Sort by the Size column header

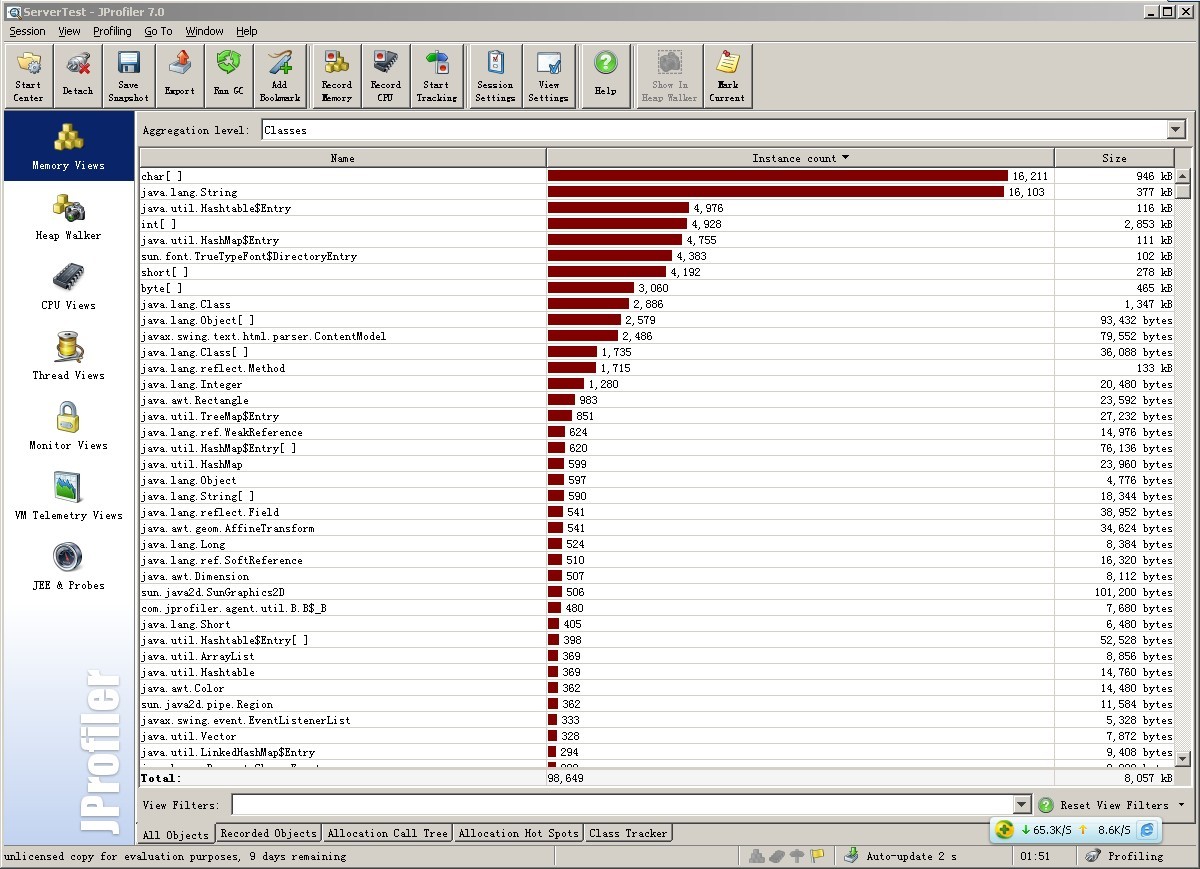point(1114,158)
